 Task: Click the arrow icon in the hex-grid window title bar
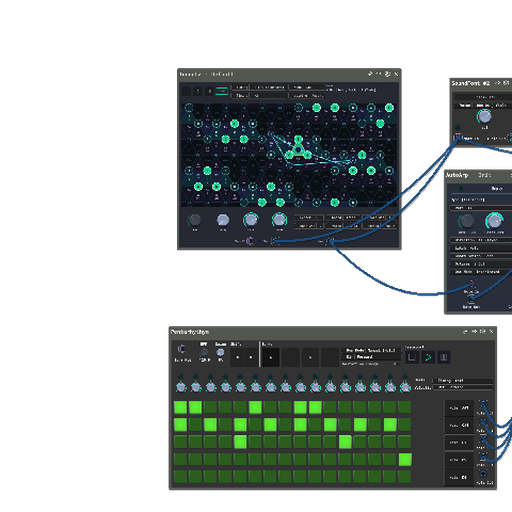pyautogui.click(x=379, y=74)
